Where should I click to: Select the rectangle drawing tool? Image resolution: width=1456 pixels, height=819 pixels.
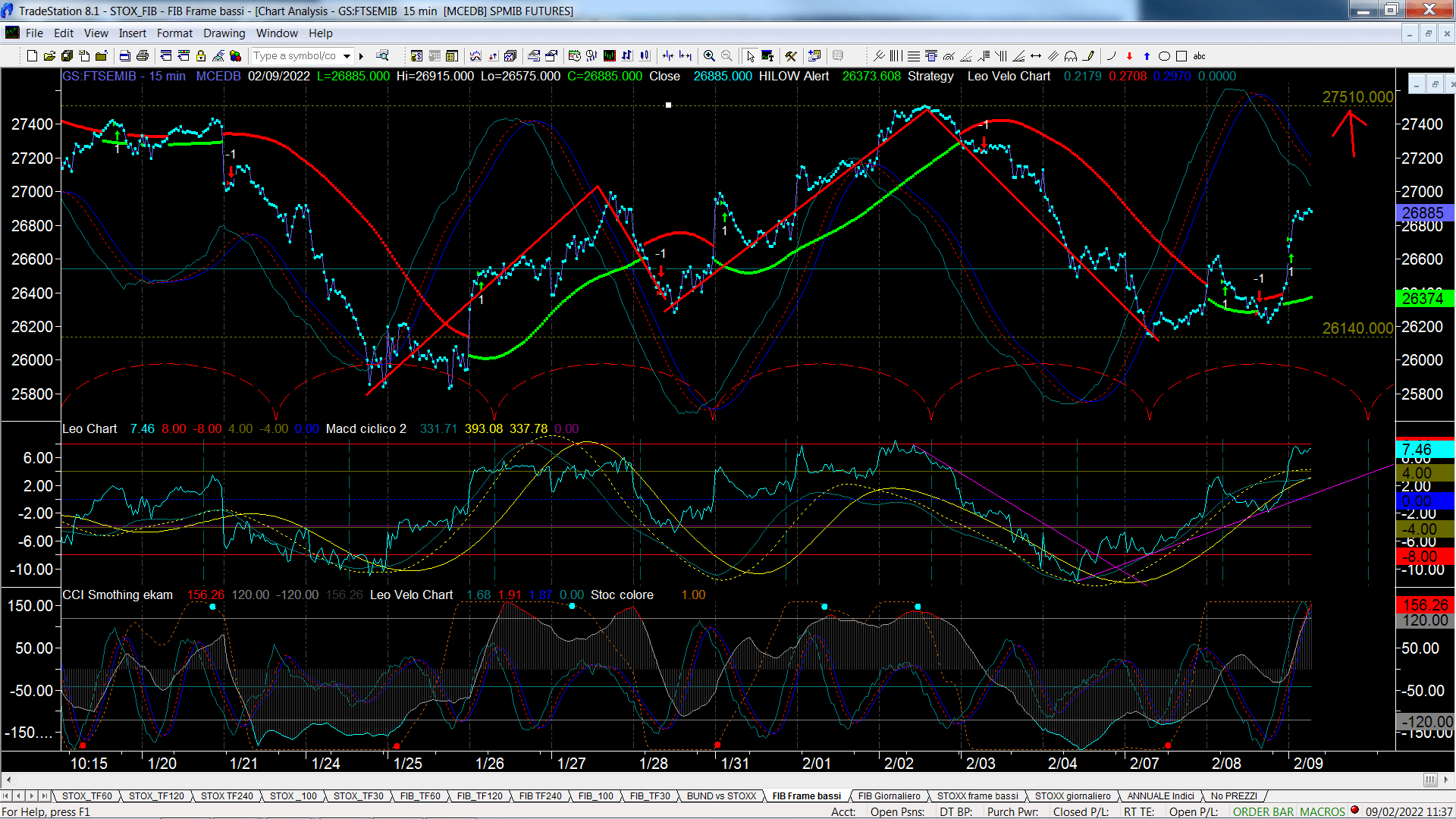pyautogui.click(x=1181, y=56)
